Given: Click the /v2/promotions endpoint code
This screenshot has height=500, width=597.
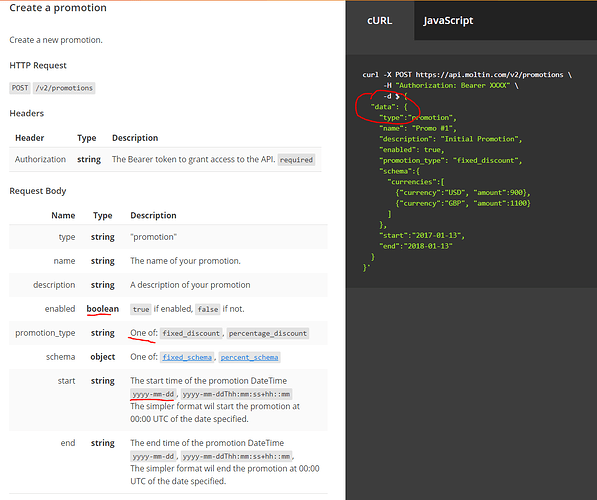Looking at the screenshot, I should [x=64, y=88].
